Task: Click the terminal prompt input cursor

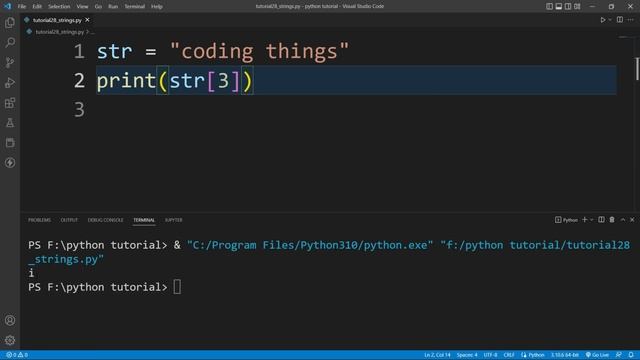Action: click(x=177, y=287)
